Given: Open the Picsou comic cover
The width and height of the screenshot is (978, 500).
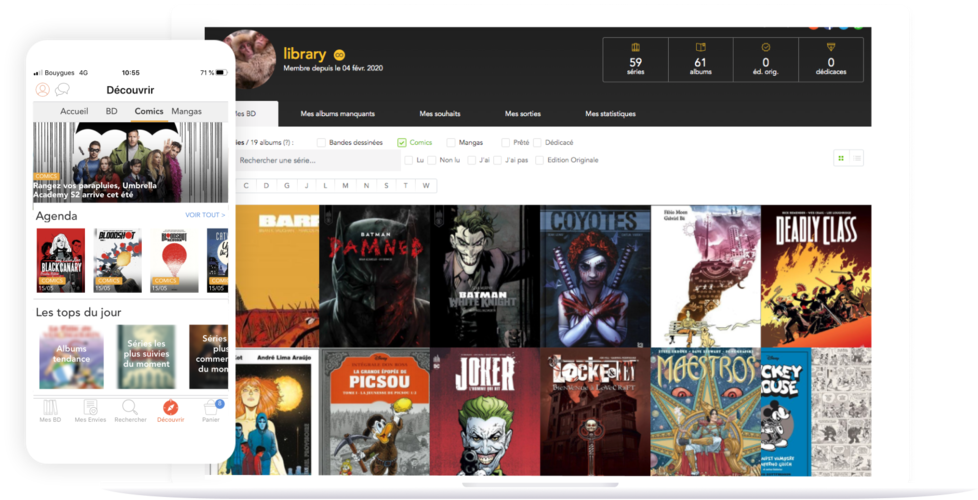Looking at the screenshot, I should coord(375,412).
